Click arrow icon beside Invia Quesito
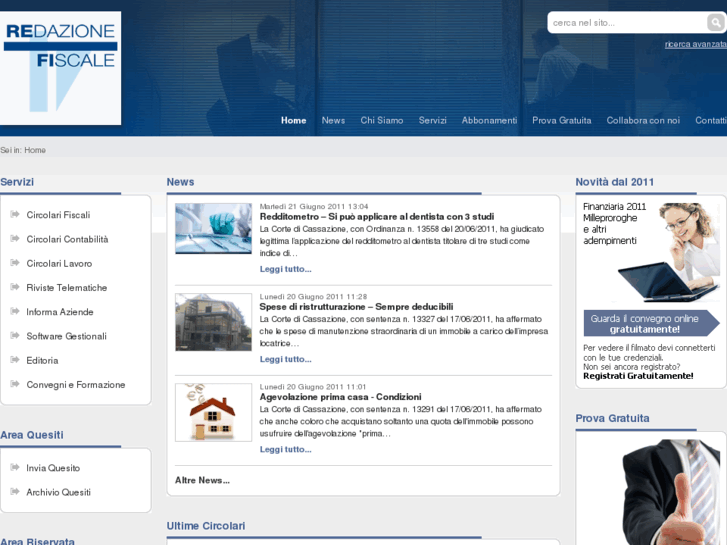727x545 pixels. tap(15, 467)
